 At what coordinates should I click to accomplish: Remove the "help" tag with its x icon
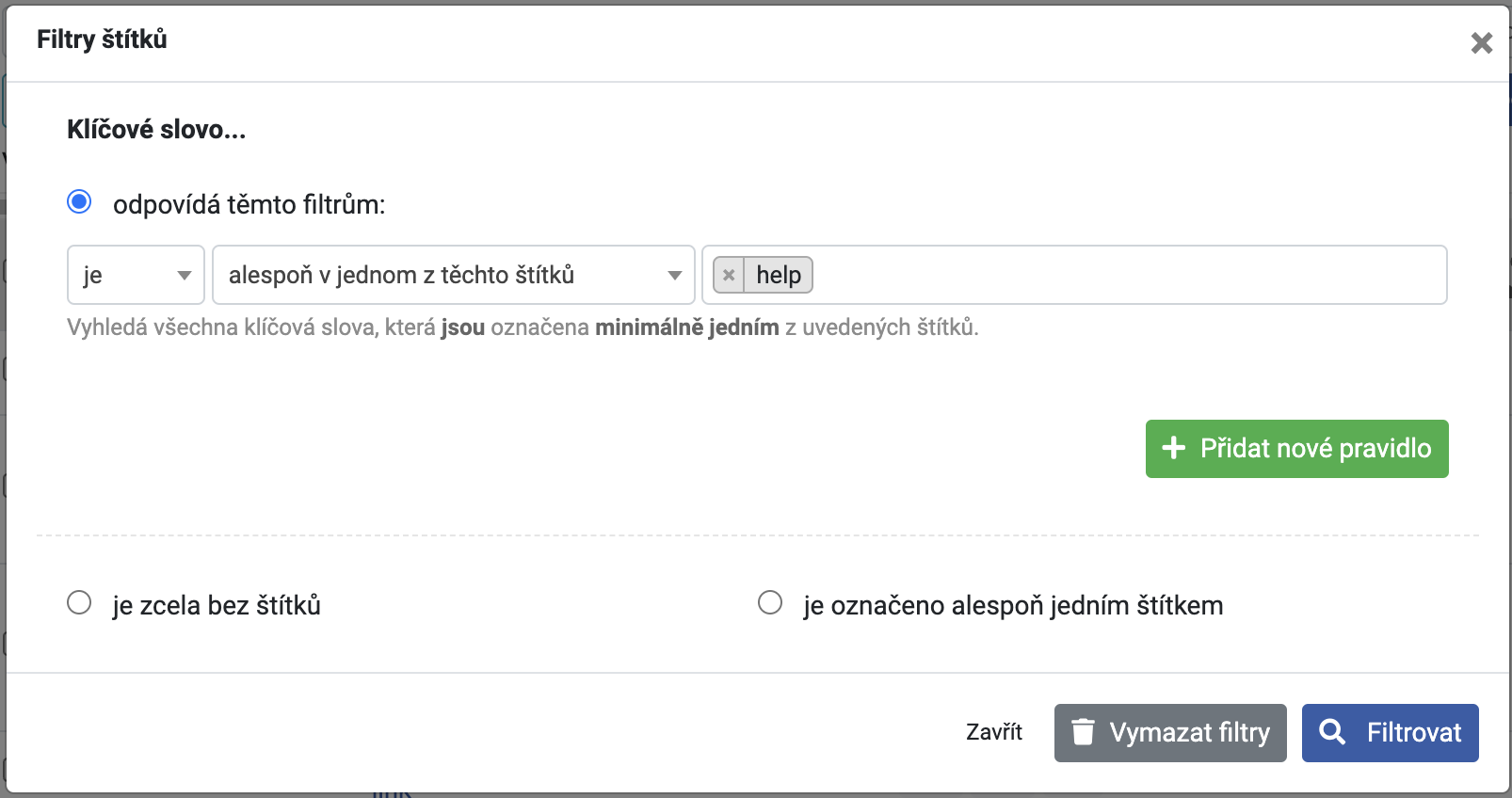(729, 276)
